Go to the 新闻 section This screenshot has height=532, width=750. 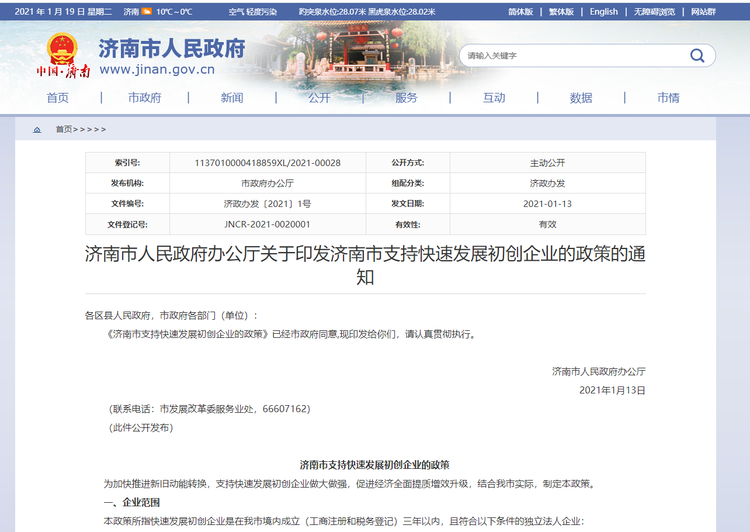(232, 98)
